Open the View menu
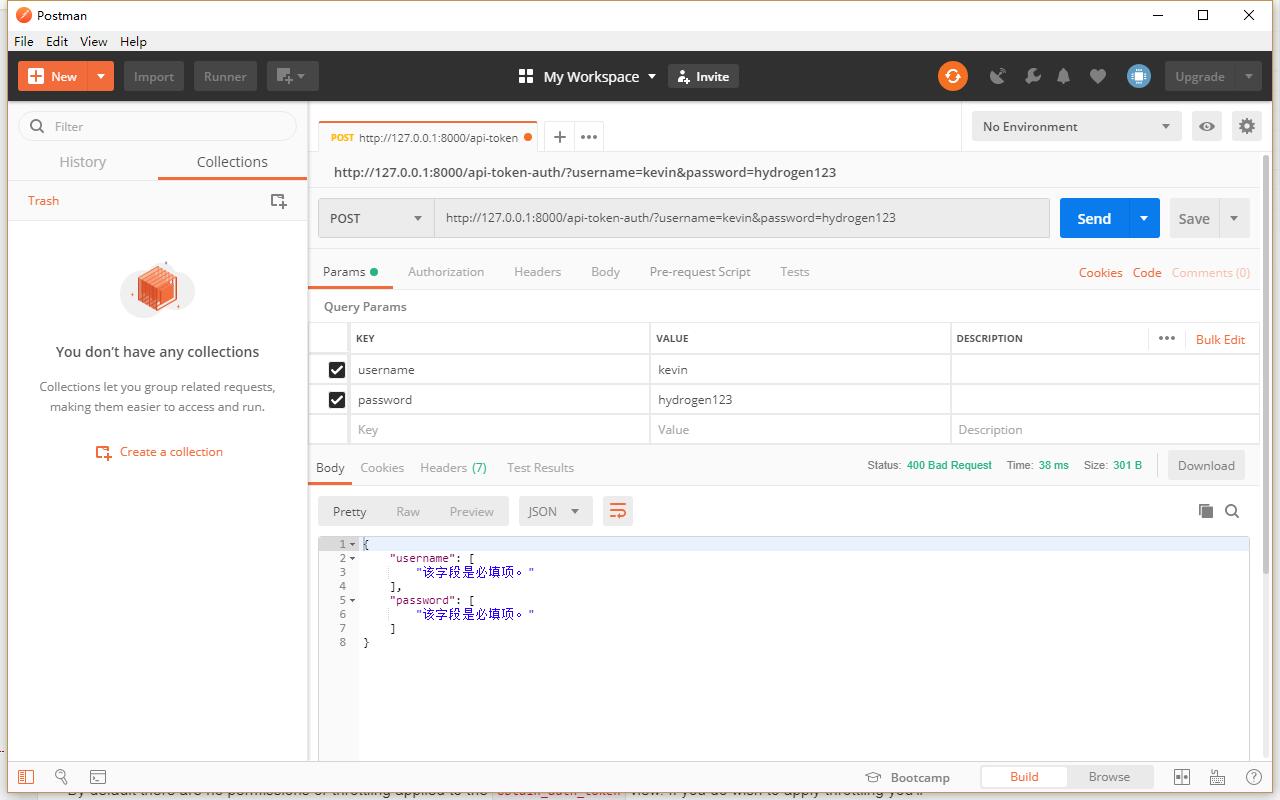 [93, 41]
